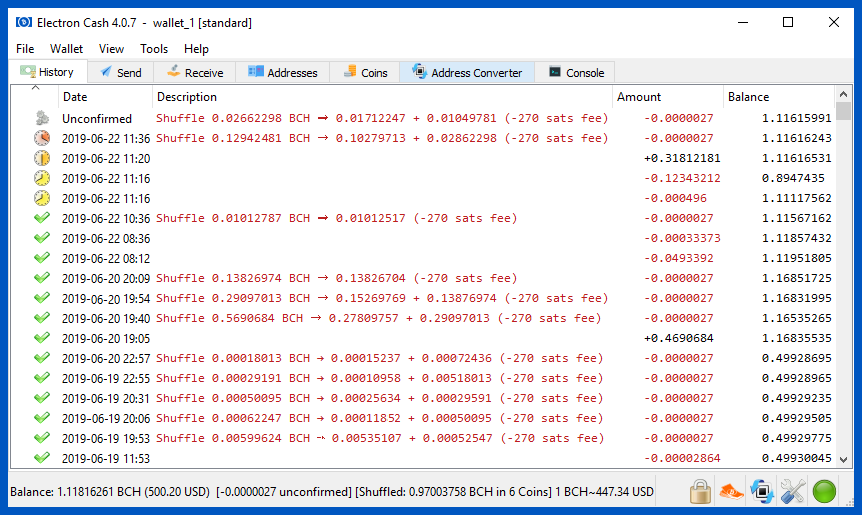Click clock icon of the -0.000496 transaction
Viewport: 862px width, 515px height.
pos(42,198)
